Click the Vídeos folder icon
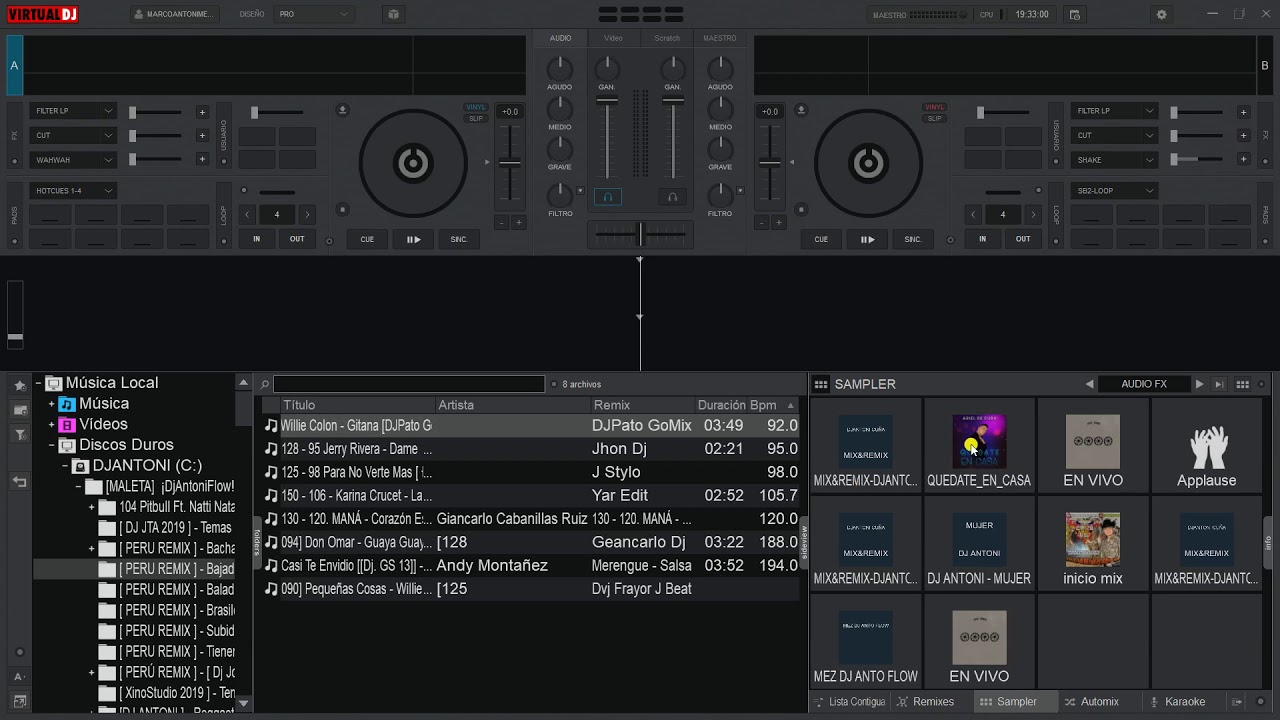 point(67,425)
